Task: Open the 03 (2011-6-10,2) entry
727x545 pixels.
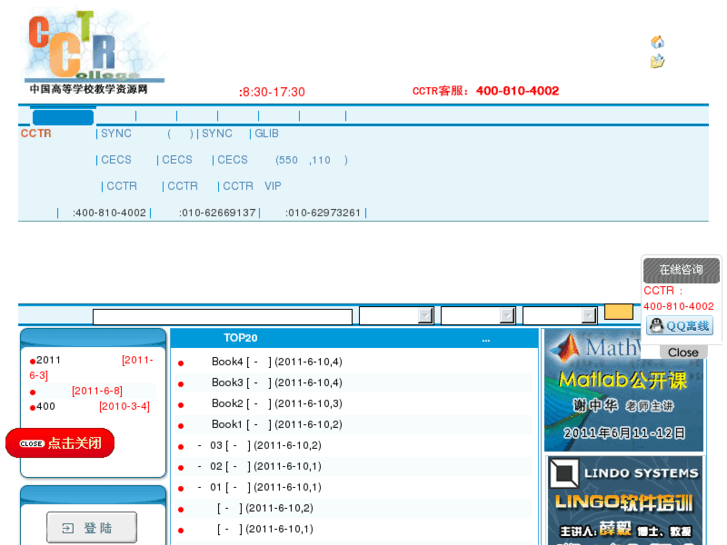Action: (260, 445)
